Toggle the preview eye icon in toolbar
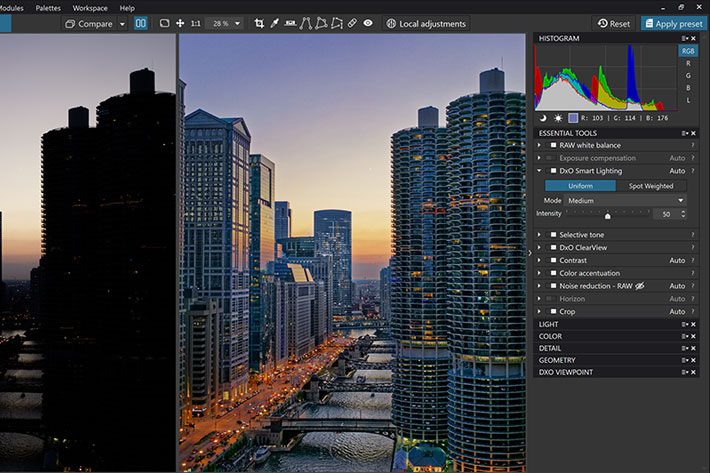710x473 pixels. click(368, 23)
